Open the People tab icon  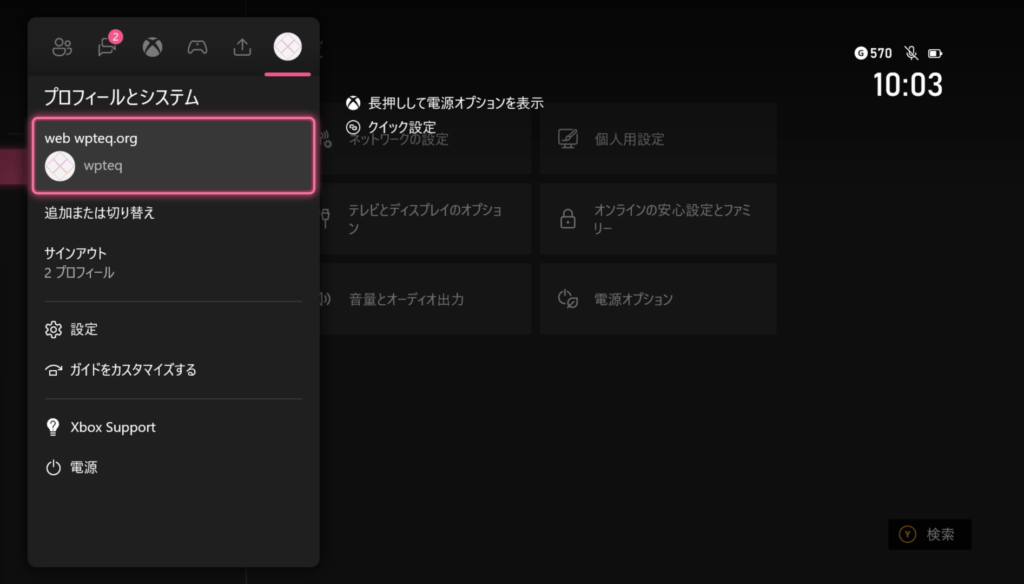click(62, 47)
